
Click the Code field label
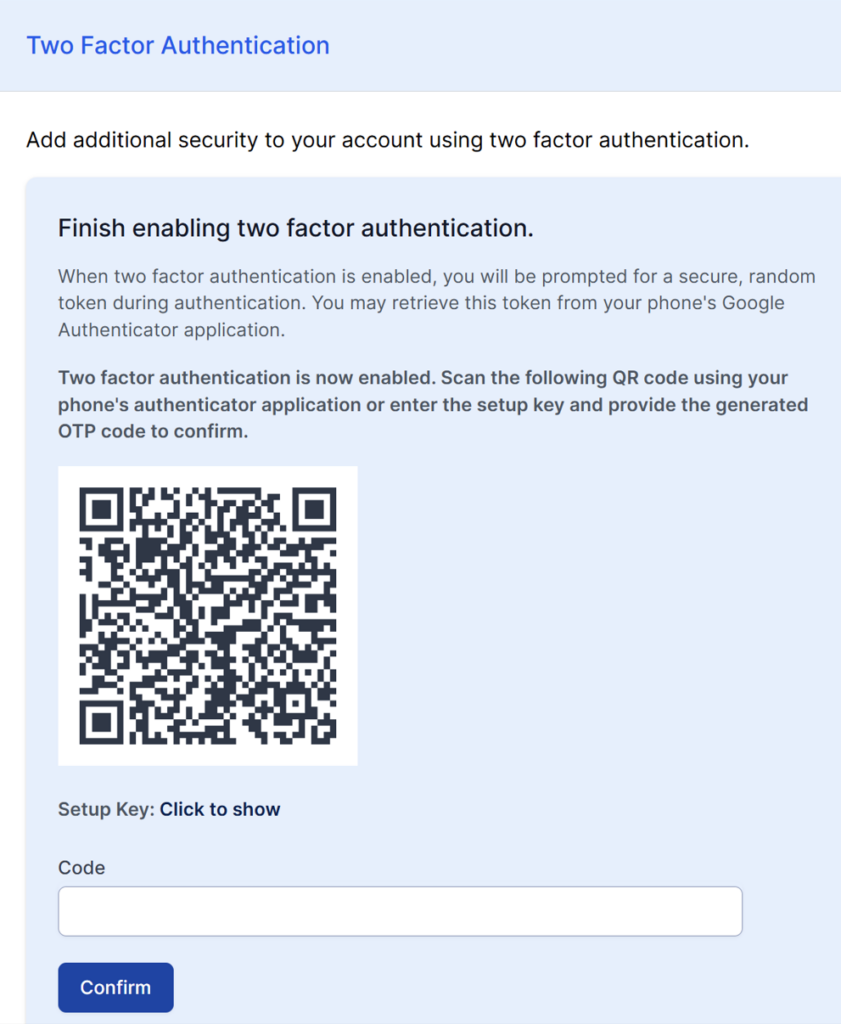click(x=81, y=868)
